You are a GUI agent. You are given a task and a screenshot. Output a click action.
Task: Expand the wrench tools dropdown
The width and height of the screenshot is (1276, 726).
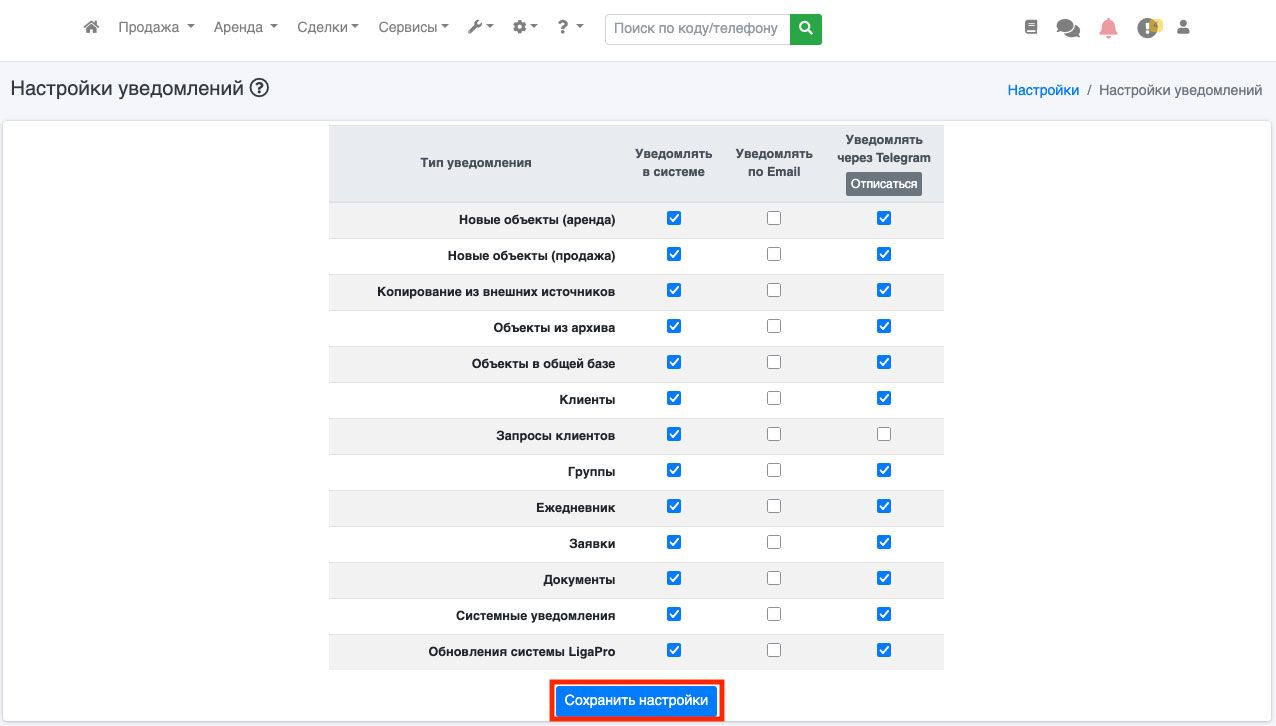480,28
